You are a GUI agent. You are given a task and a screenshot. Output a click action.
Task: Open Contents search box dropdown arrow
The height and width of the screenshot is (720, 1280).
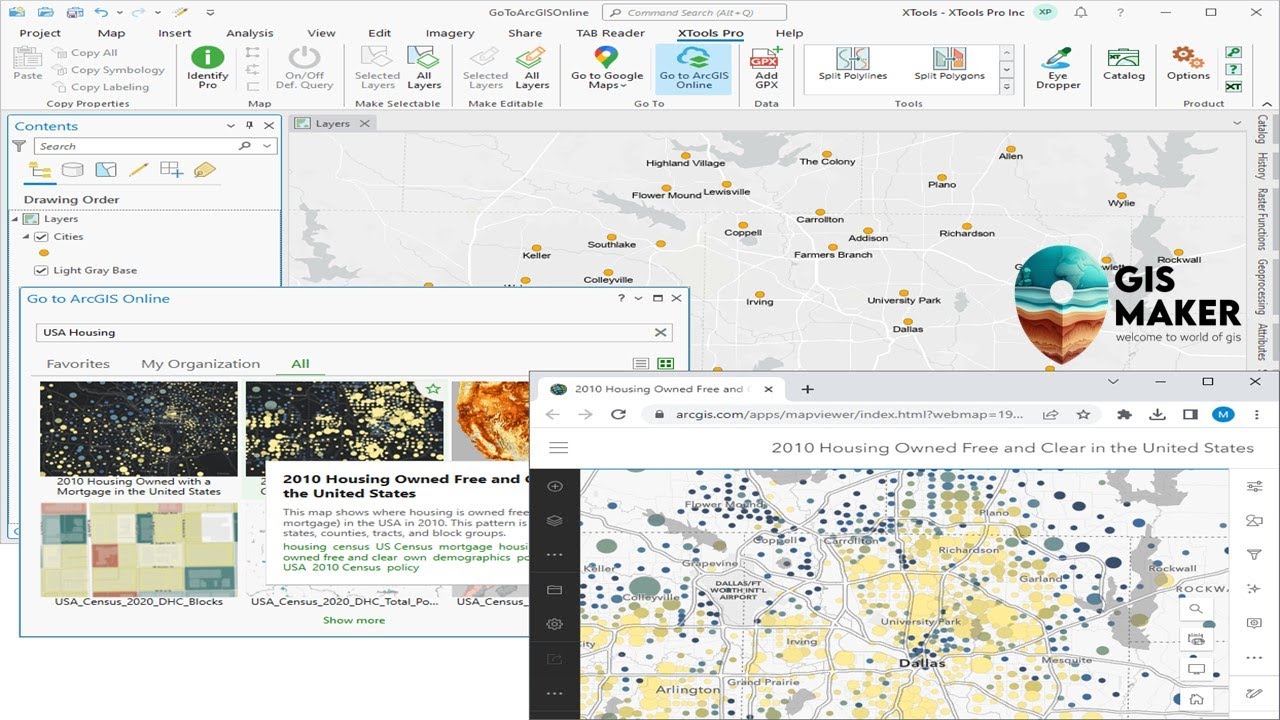267,146
